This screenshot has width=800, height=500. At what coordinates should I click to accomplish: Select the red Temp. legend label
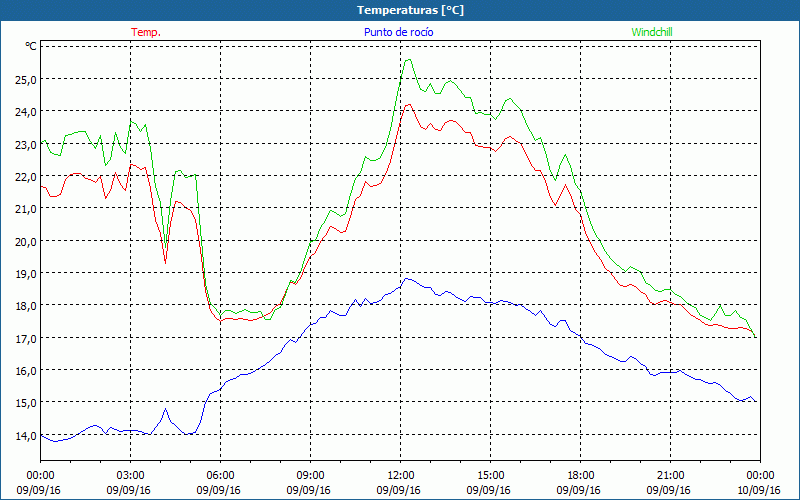[x=146, y=32]
